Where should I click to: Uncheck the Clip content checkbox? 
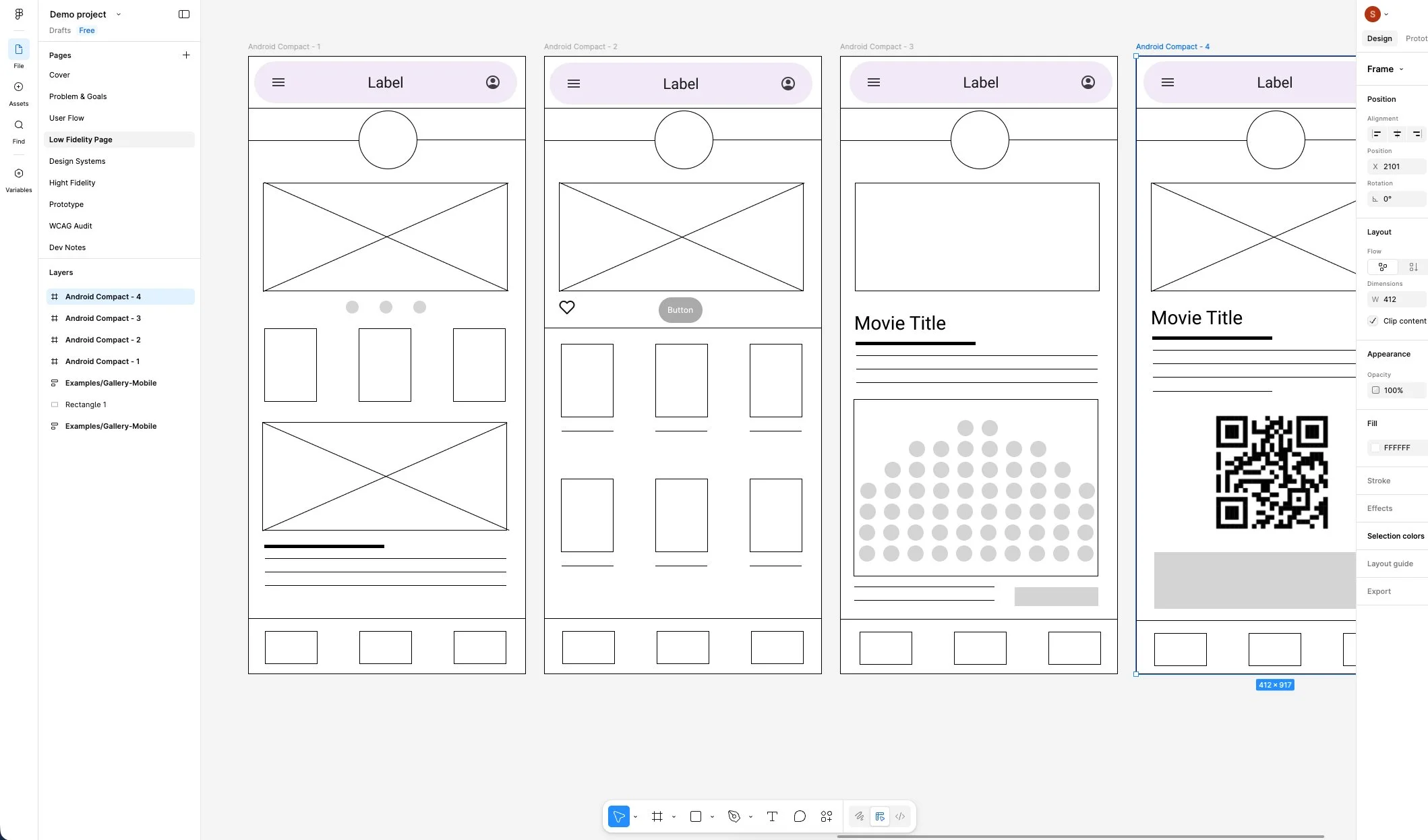(1373, 321)
